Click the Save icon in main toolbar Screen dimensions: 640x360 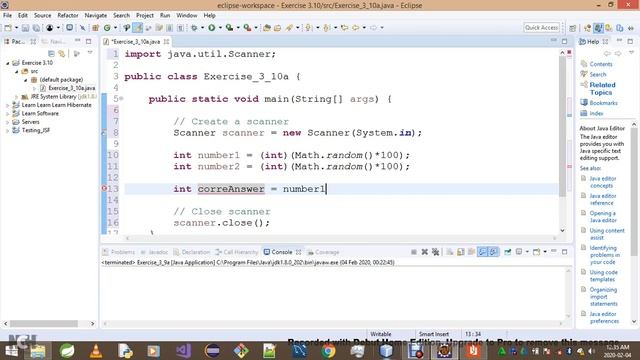[x=25, y=28]
